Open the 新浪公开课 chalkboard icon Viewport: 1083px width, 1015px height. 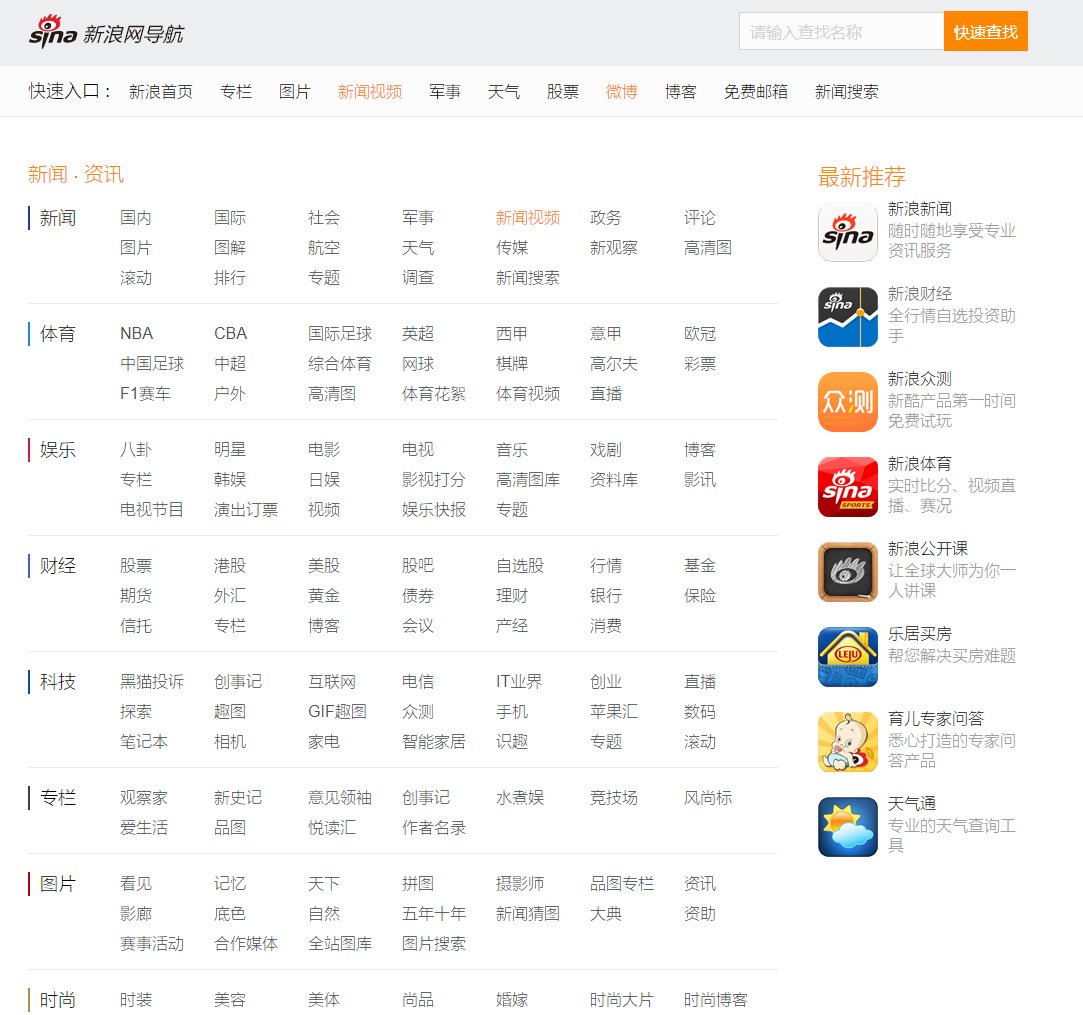(847, 572)
